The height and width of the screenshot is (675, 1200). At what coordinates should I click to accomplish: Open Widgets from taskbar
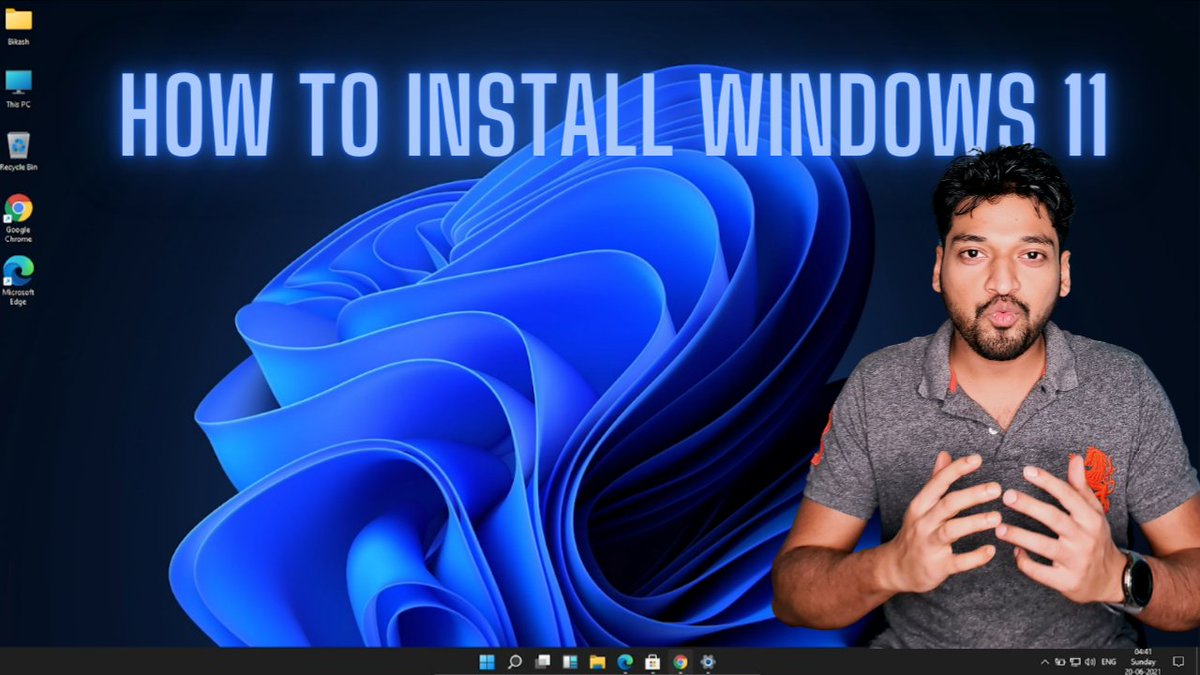570,662
